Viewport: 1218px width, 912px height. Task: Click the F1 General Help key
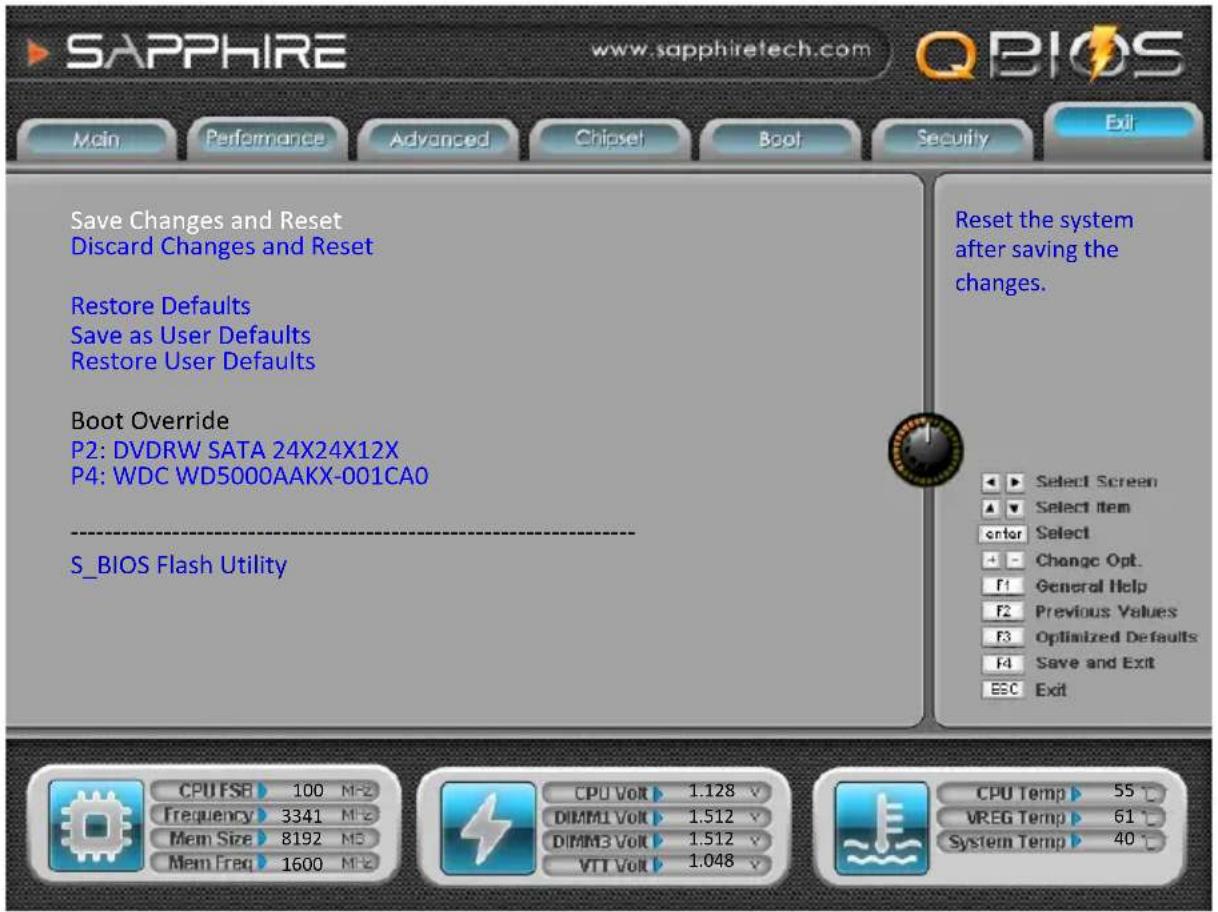1003,586
